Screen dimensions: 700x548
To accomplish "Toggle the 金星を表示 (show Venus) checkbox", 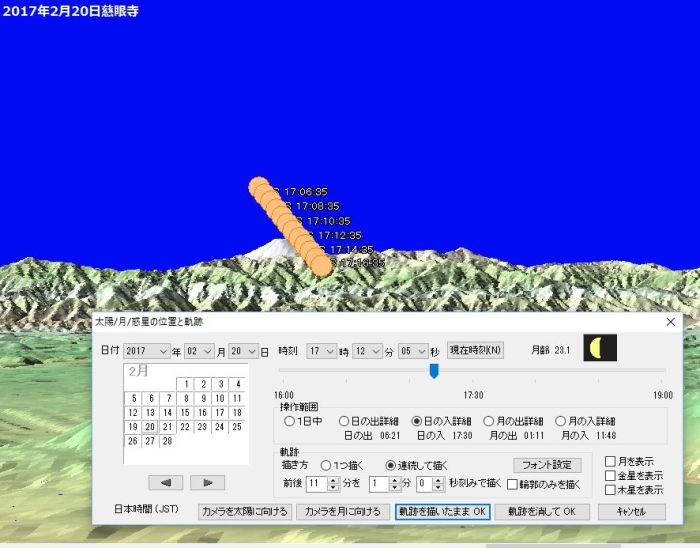I will pyautogui.click(x=610, y=476).
